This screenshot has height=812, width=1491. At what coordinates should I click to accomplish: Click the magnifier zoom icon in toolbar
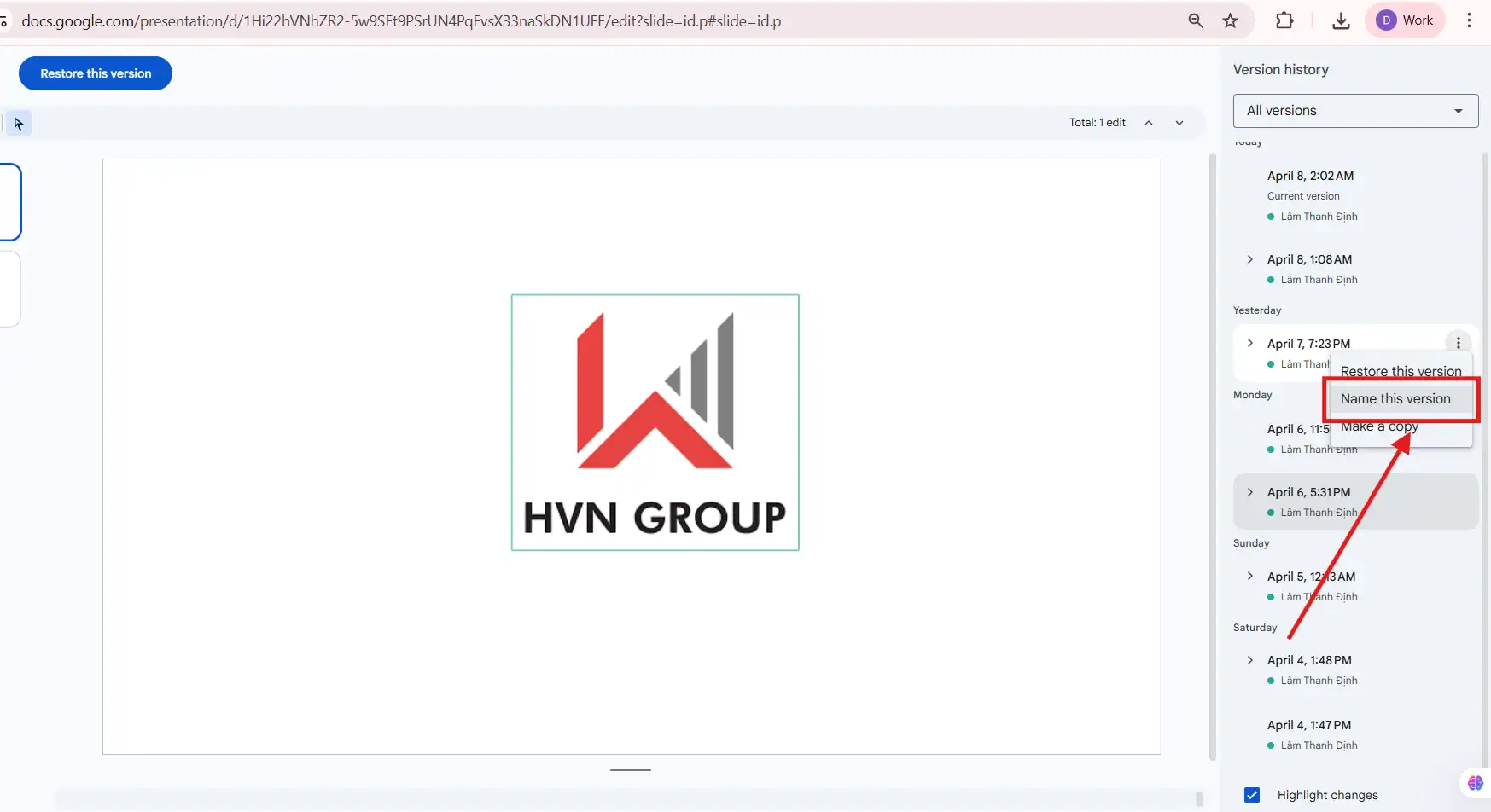point(1196,20)
